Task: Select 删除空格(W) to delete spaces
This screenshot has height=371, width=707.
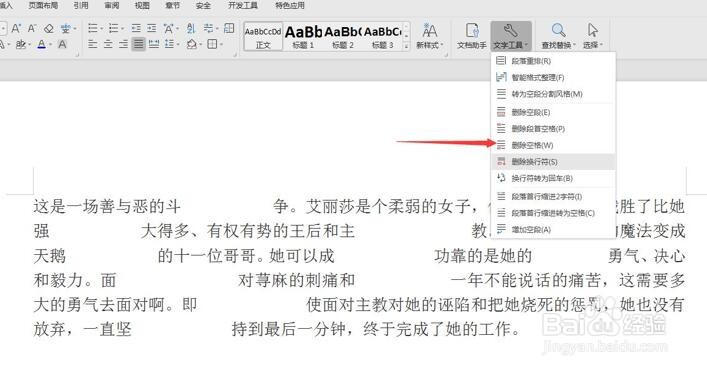Action: [x=553, y=145]
